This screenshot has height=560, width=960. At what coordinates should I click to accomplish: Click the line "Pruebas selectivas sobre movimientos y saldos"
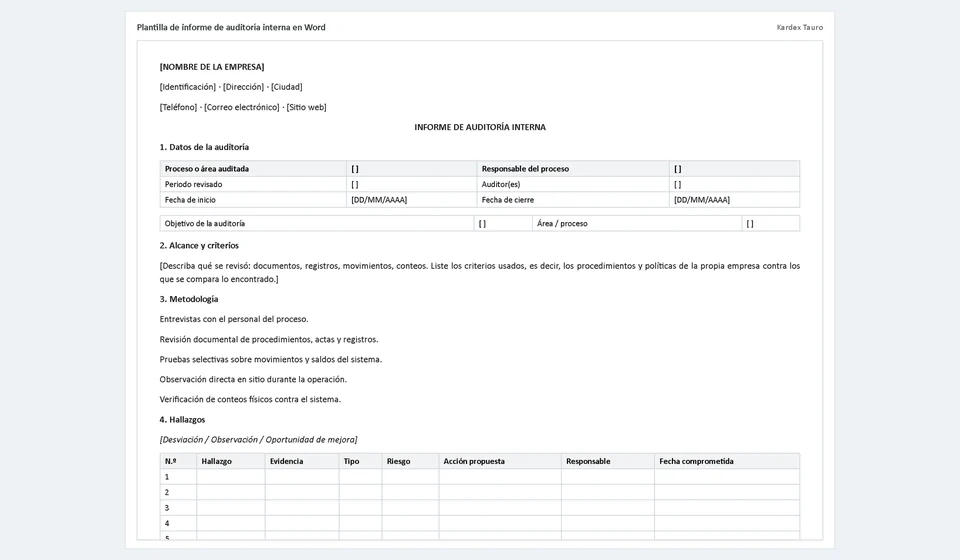coord(271,359)
